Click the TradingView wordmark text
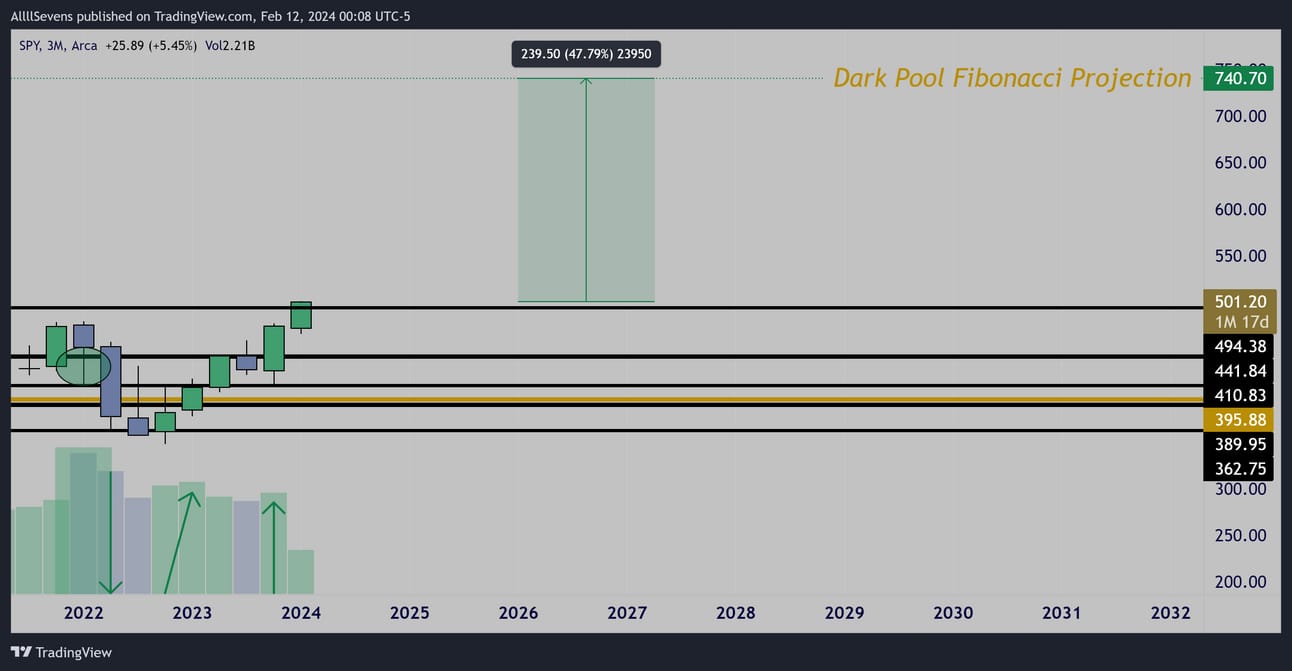 (x=74, y=652)
